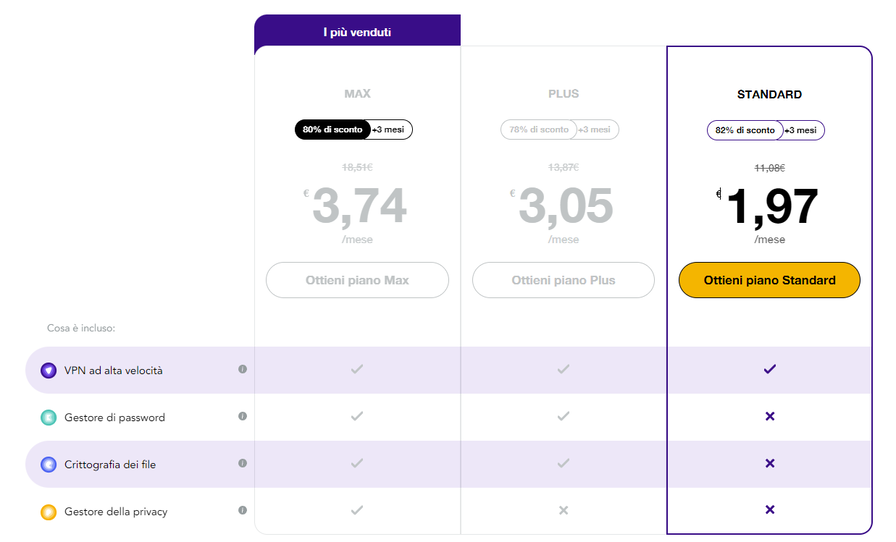The width and height of the screenshot is (896, 542).
Task: Click Ottieni piano Plus button
Action: click(x=563, y=280)
